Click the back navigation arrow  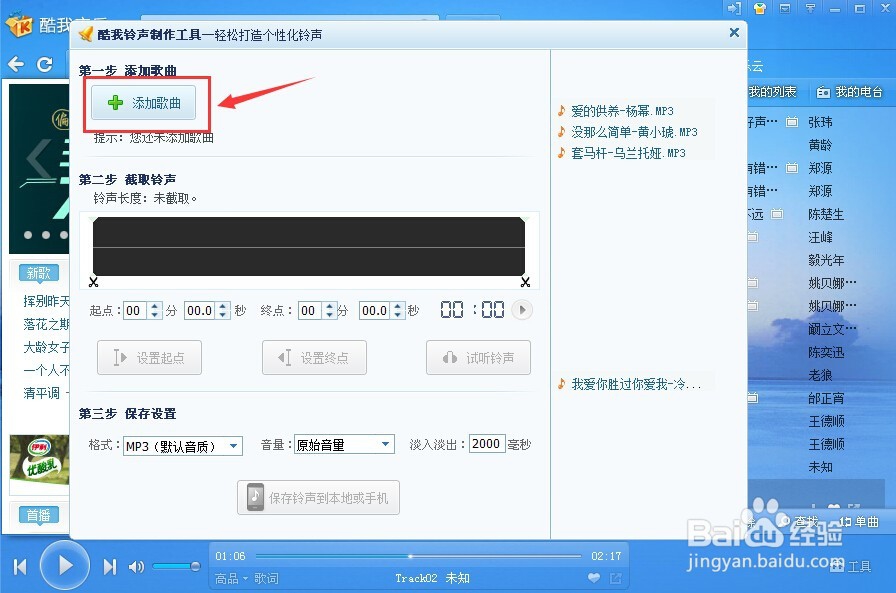(x=16, y=63)
